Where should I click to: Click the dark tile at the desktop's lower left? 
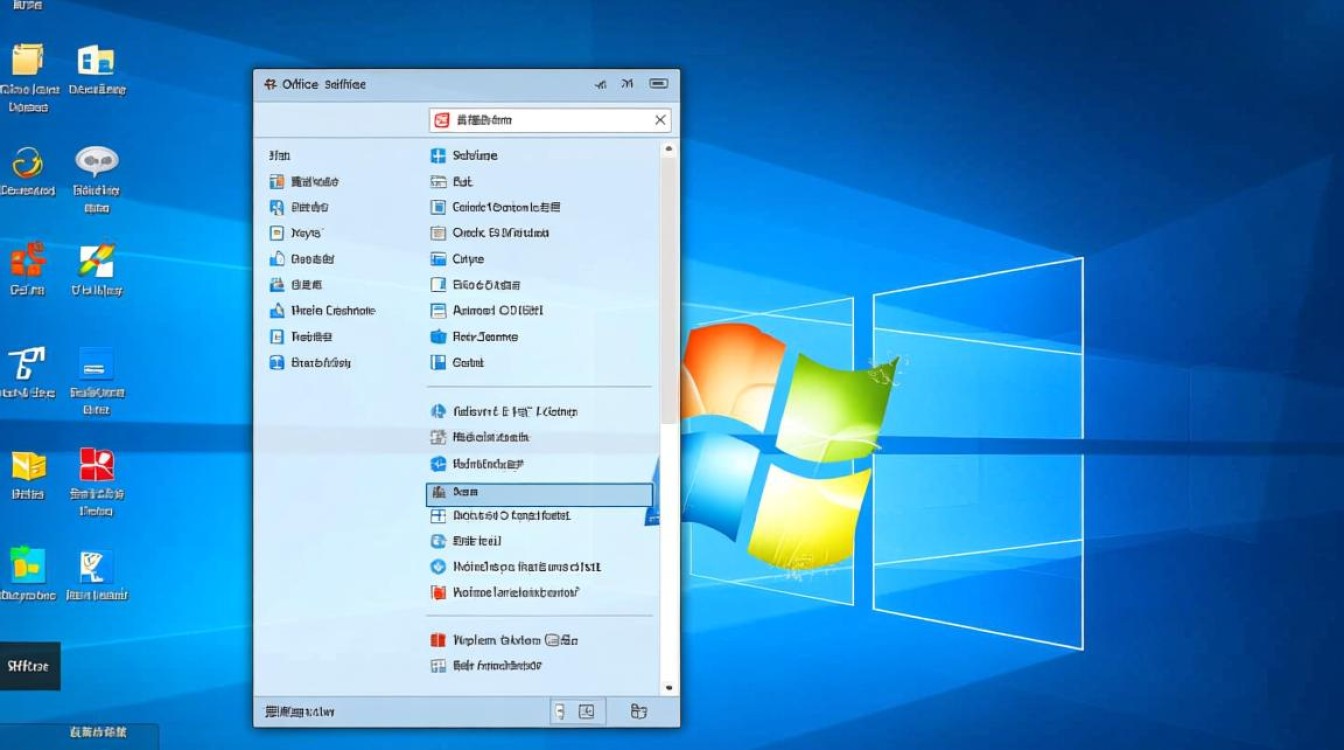point(30,666)
